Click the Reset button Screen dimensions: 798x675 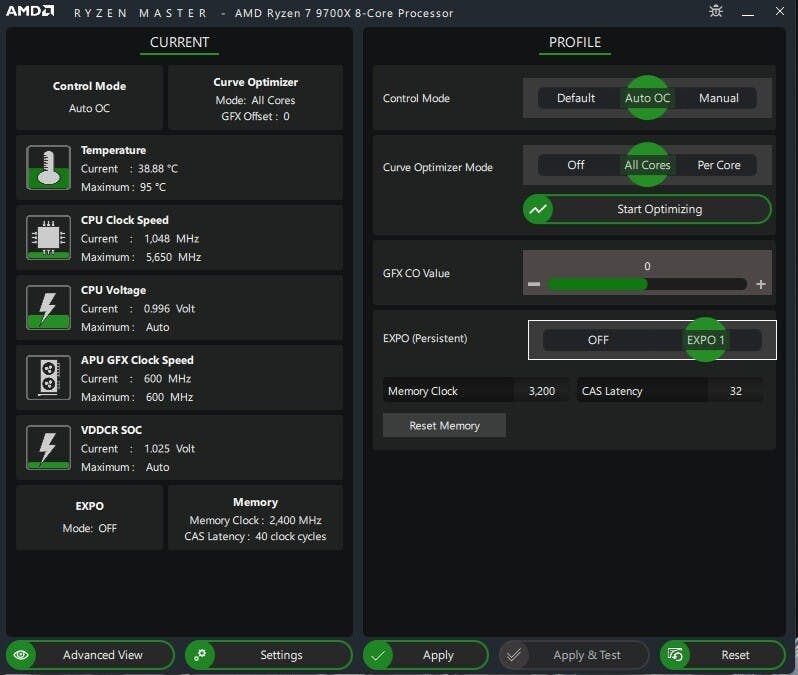click(x=723, y=655)
